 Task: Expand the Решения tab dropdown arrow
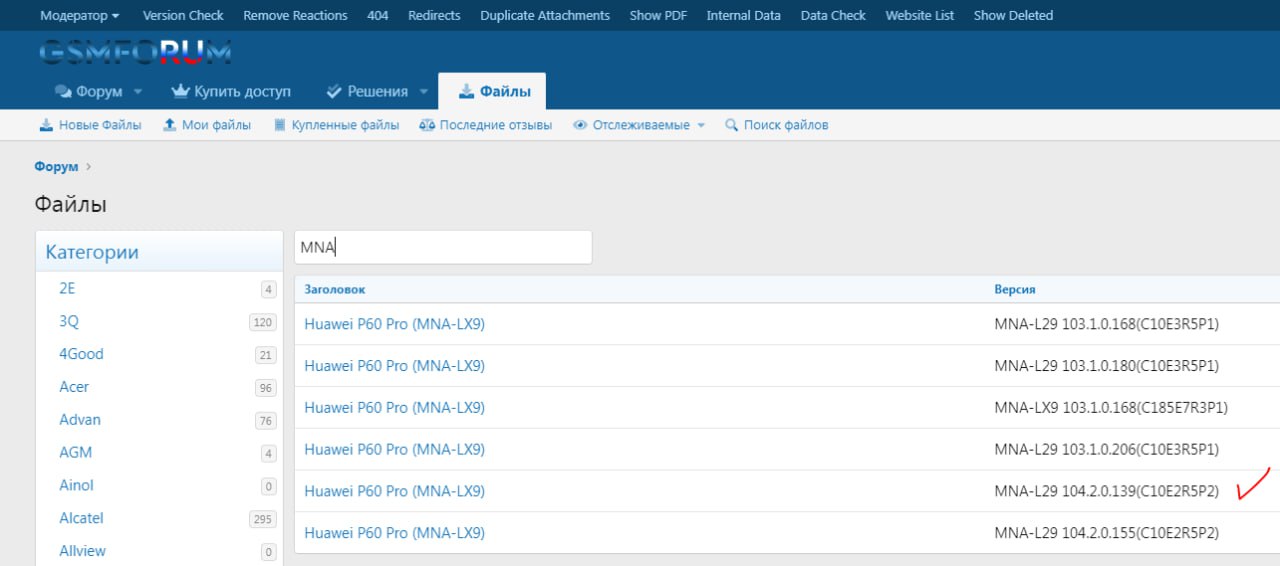423,92
